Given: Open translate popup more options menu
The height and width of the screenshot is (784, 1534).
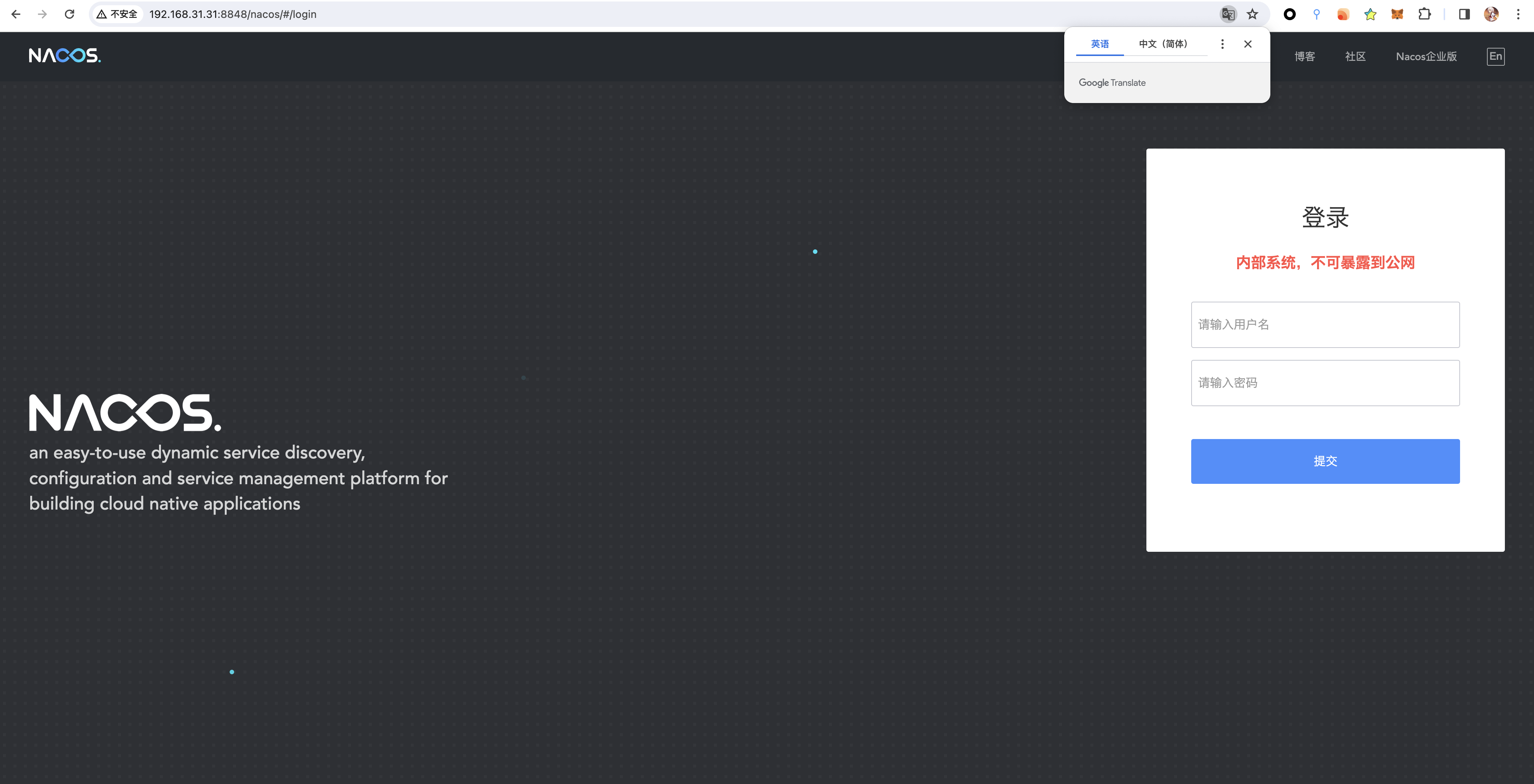Looking at the screenshot, I should pos(1222,44).
